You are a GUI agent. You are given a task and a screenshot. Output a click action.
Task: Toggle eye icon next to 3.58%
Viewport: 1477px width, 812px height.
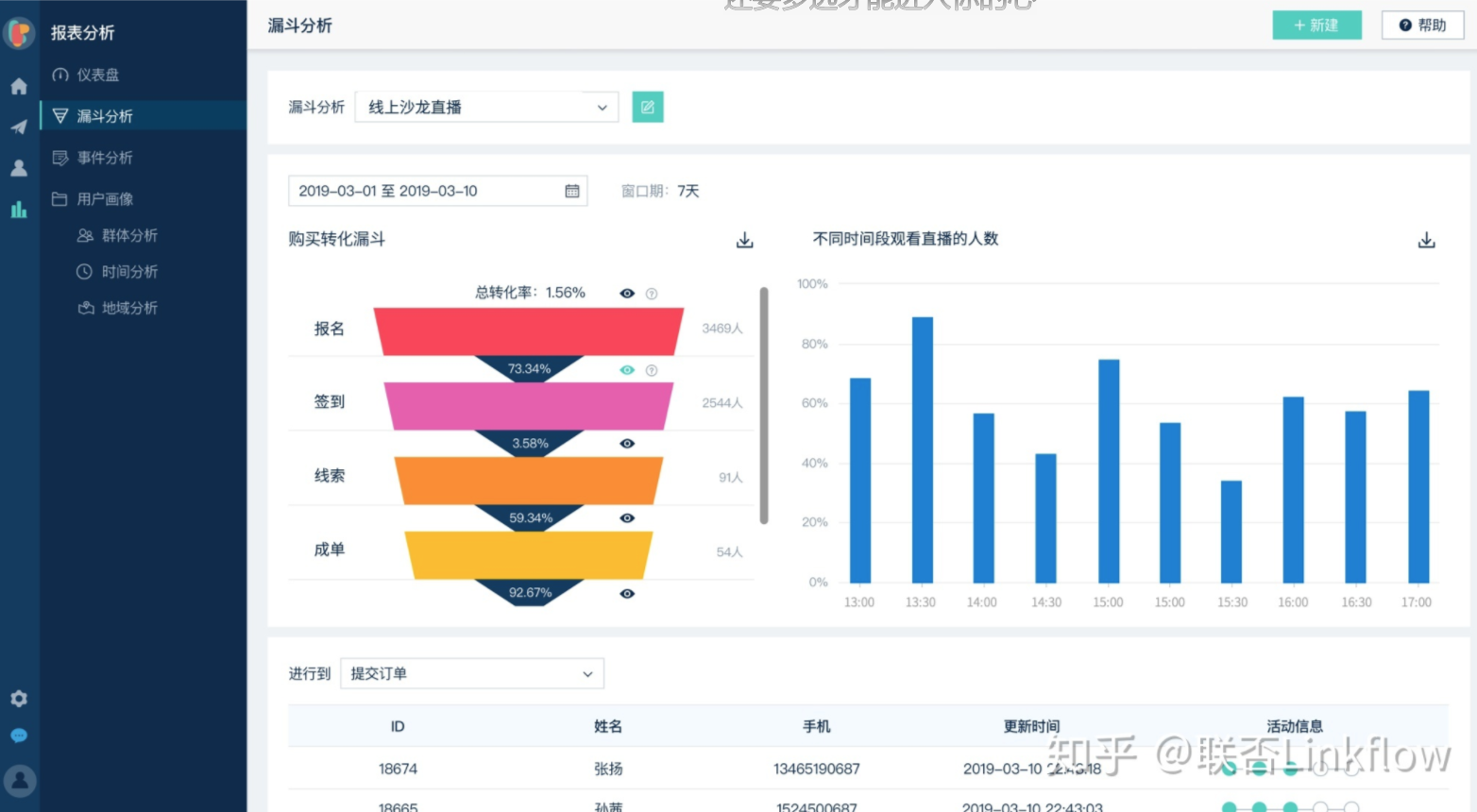[x=627, y=444]
